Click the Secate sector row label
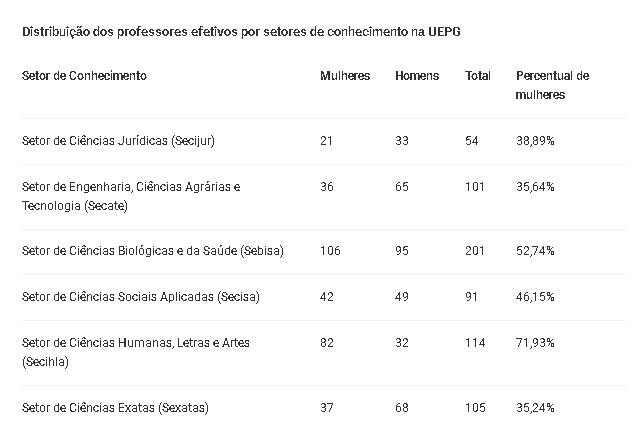 (x=131, y=196)
